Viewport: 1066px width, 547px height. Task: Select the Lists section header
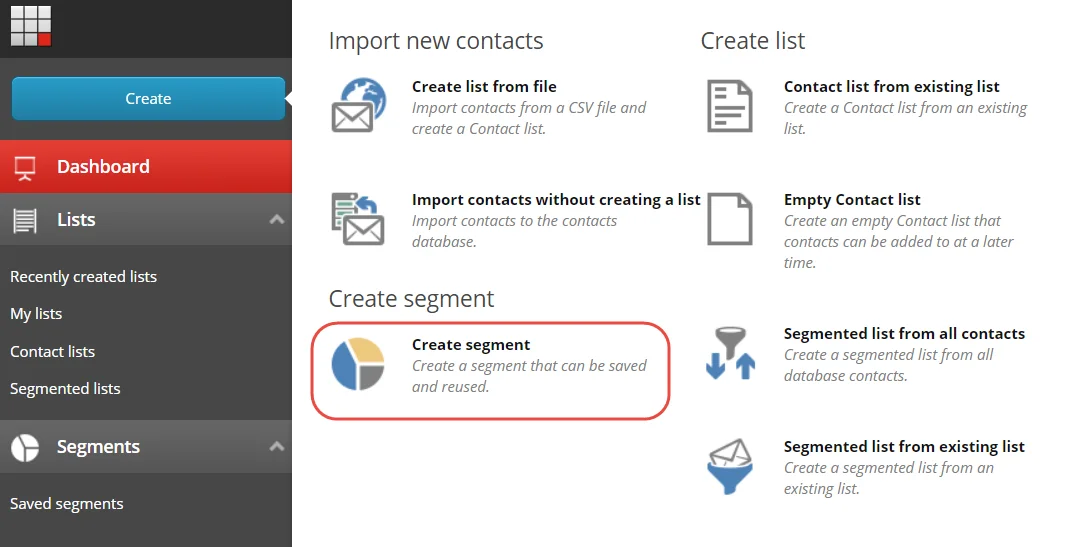145,219
